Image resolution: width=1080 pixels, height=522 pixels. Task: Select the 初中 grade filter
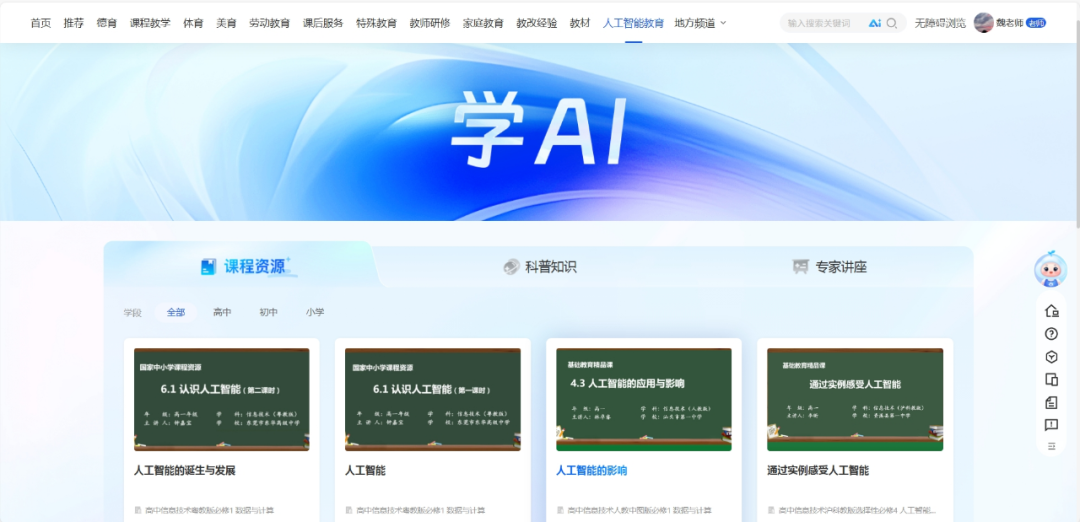(x=269, y=312)
